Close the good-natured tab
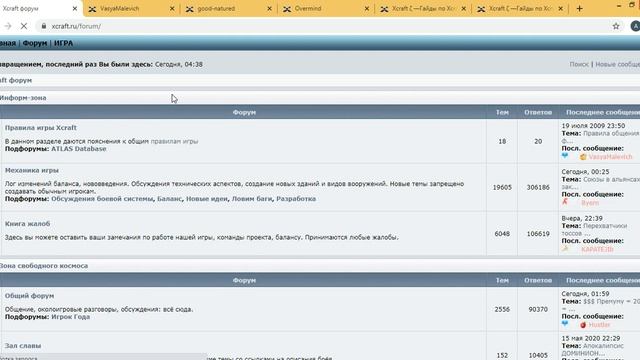Image resolution: width=640 pixels, height=360 pixels. [269, 9]
